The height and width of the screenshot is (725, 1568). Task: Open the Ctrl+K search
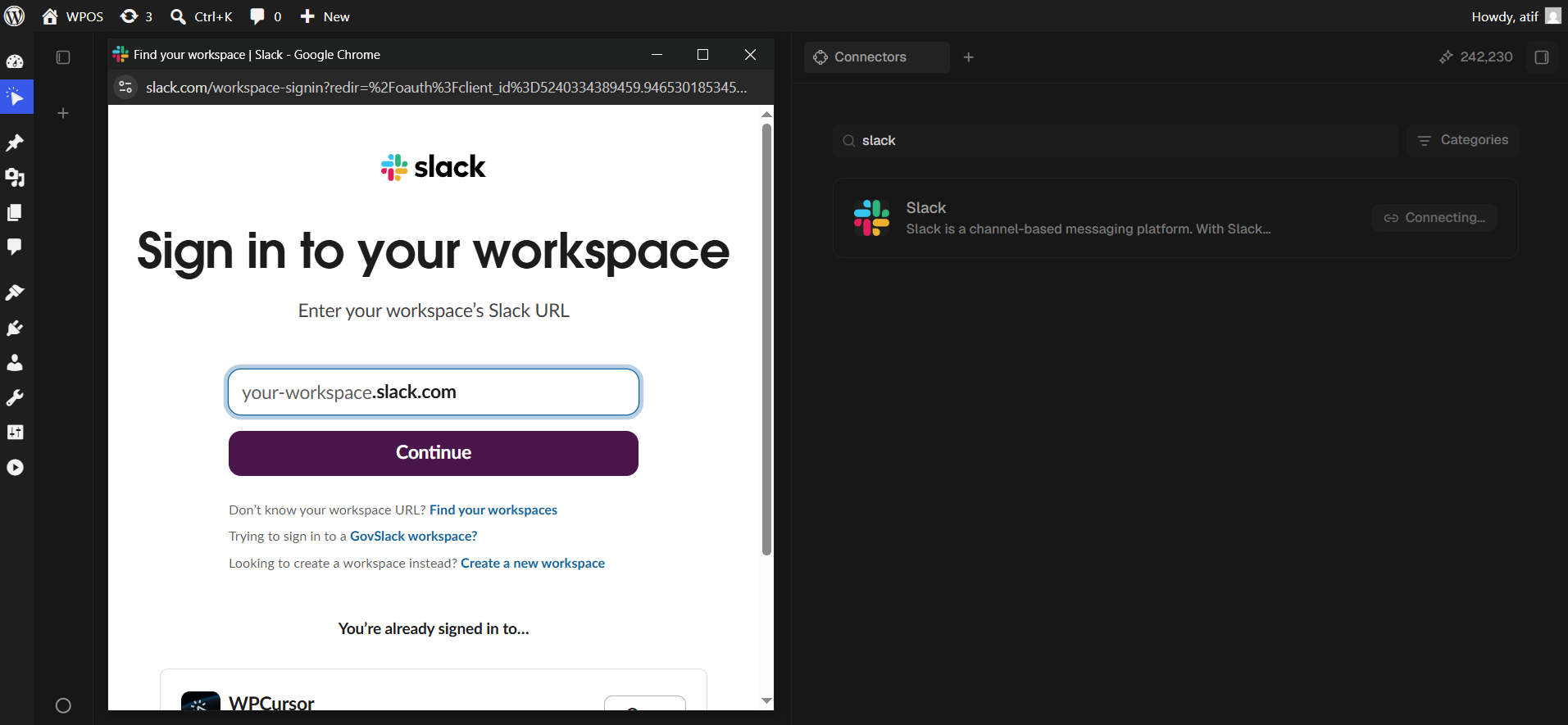[202, 16]
